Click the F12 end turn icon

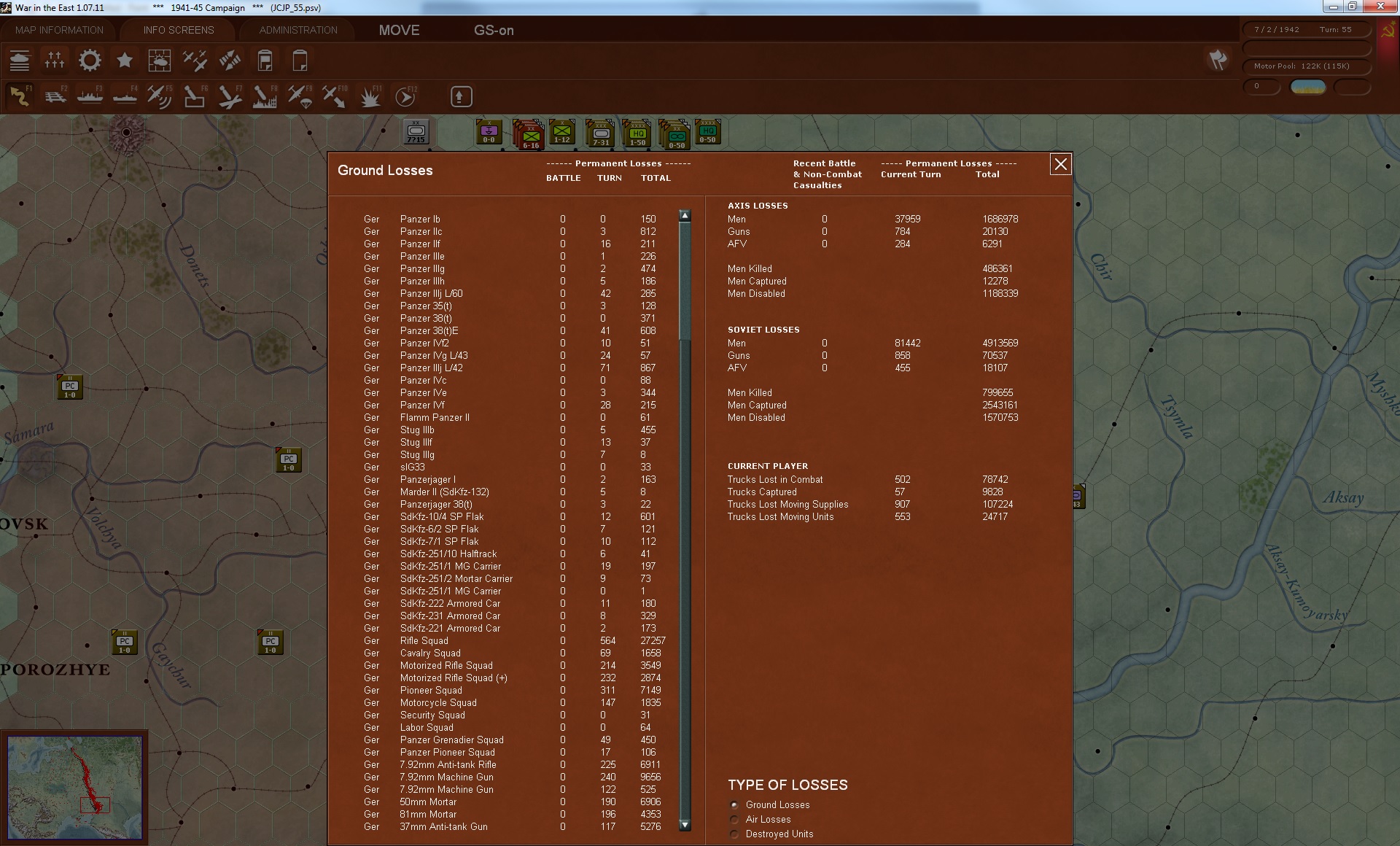pos(405,96)
